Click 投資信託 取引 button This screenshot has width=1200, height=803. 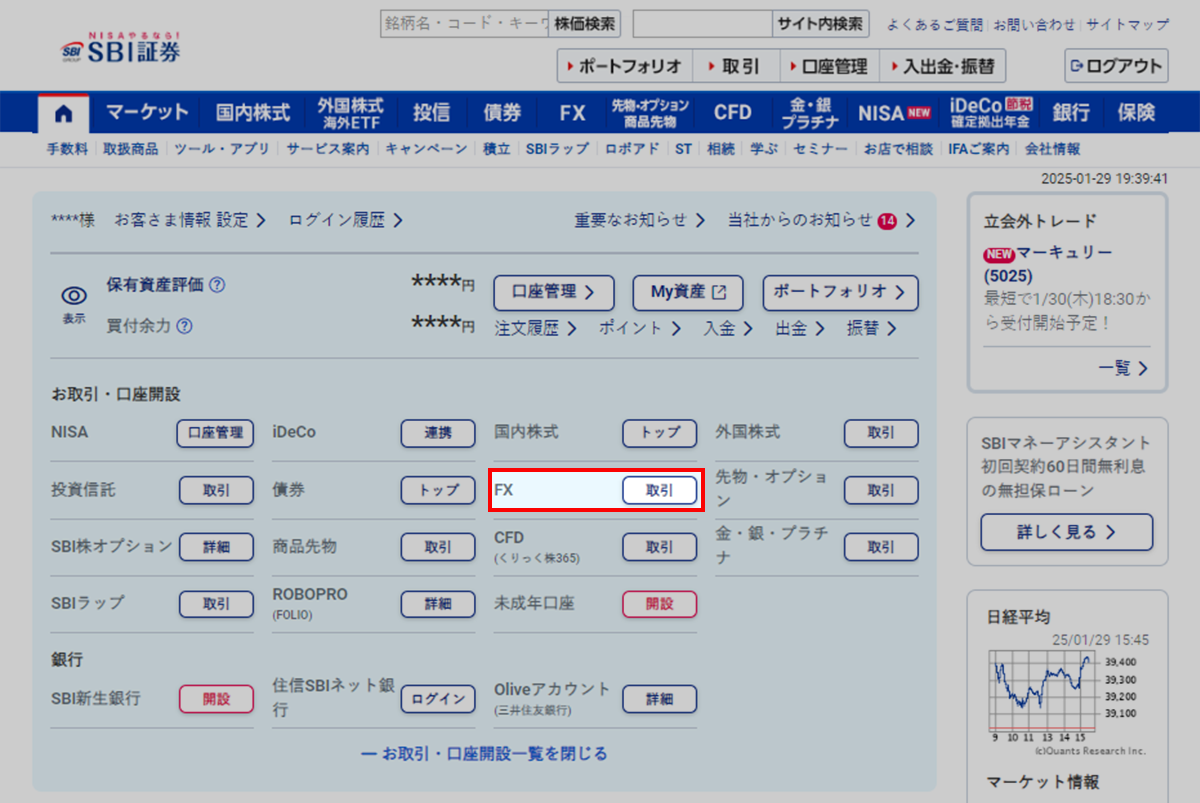pyautogui.click(x=216, y=490)
